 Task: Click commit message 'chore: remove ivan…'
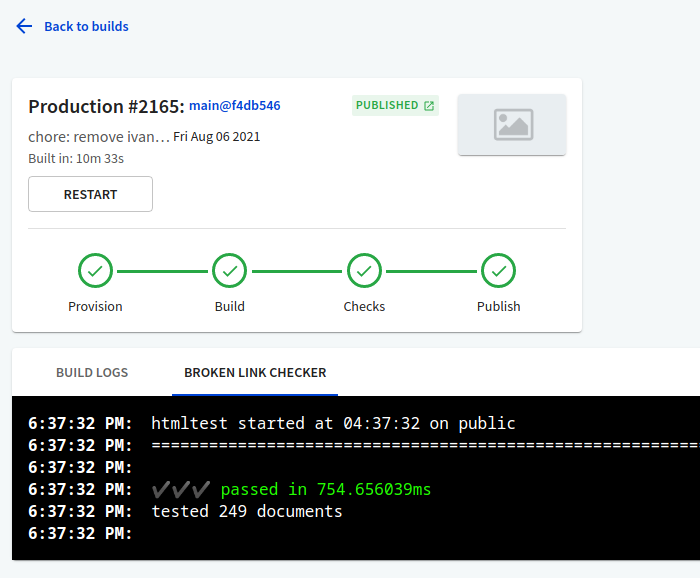coord(99,137)
